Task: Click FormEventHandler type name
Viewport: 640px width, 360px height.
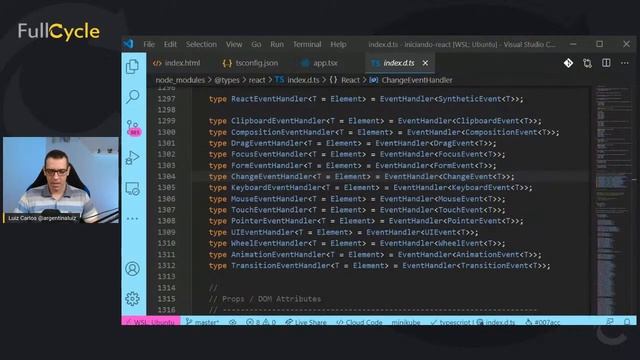Action: 267,165
